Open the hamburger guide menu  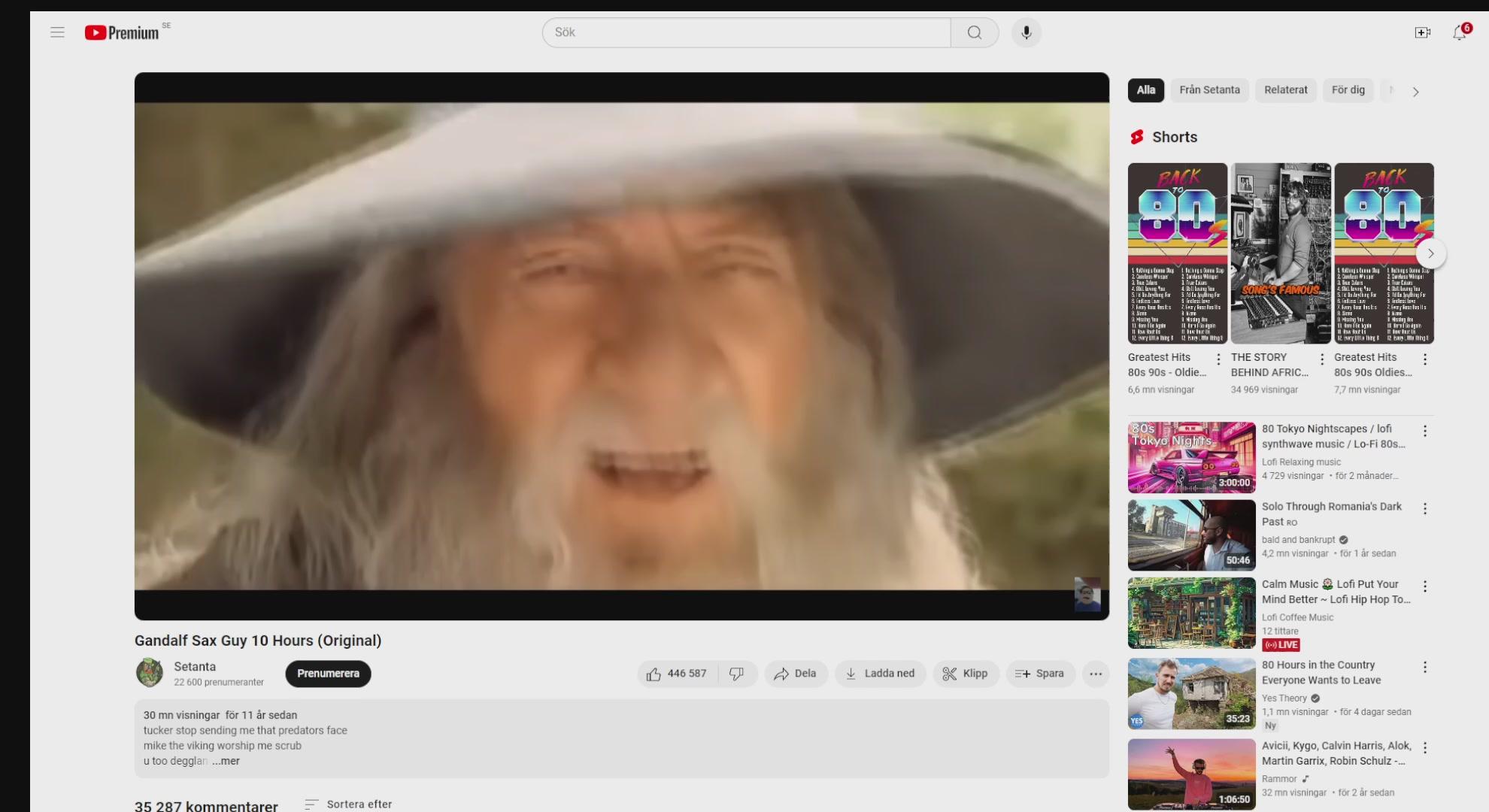pos(57,32)
